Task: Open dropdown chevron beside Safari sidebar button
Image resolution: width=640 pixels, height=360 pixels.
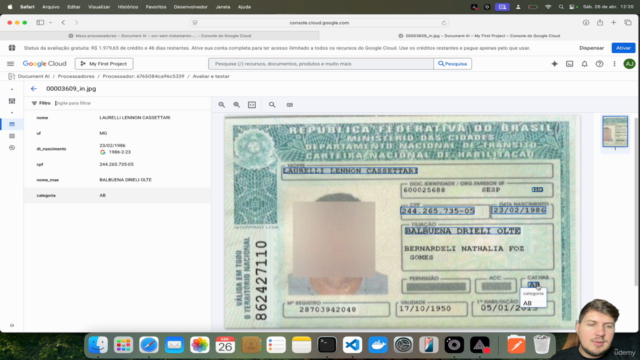Action: click(x=50, y=23)
